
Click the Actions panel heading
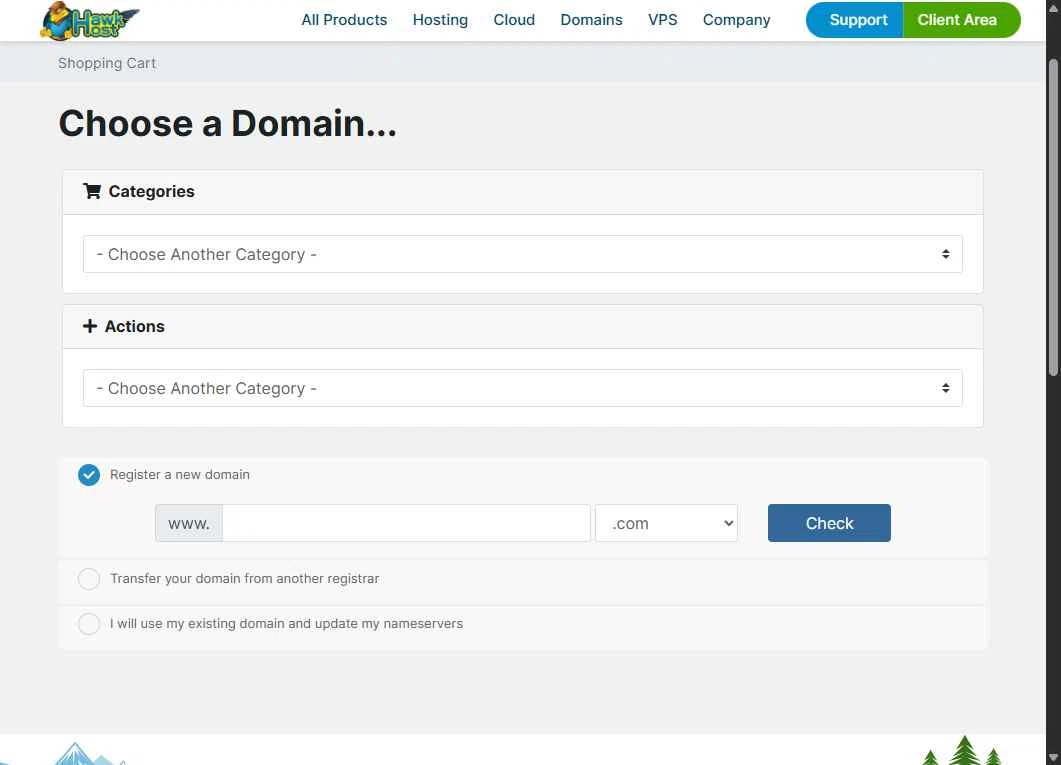click(135, 326)
